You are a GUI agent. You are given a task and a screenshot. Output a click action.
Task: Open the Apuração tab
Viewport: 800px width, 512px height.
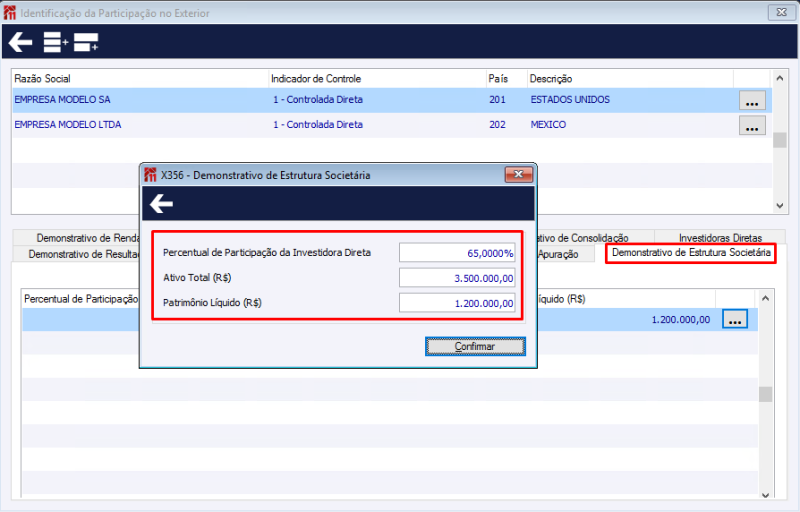coord(565,254)
